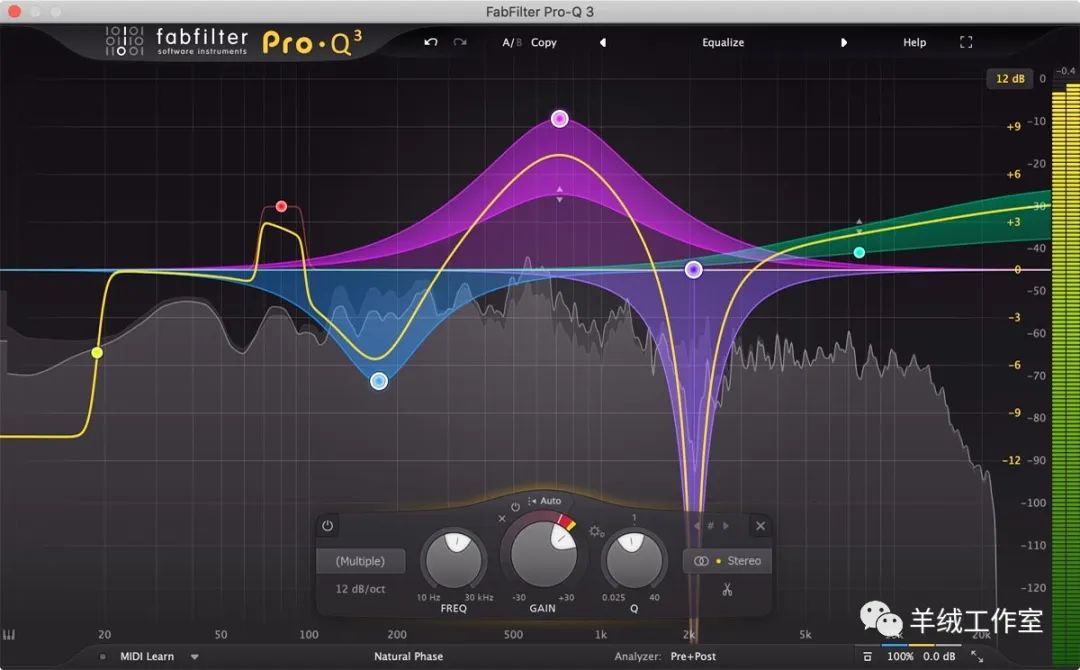The height and width of the screenshot is (670, 1080).
Task: Enable the Auto gain option
Action: [545, 501]
